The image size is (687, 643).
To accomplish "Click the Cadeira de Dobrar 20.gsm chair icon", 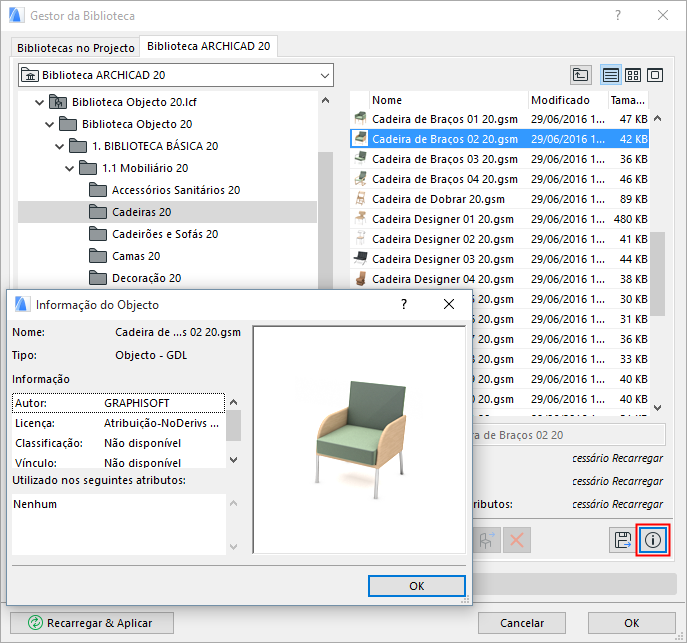I will coord(360,198).
